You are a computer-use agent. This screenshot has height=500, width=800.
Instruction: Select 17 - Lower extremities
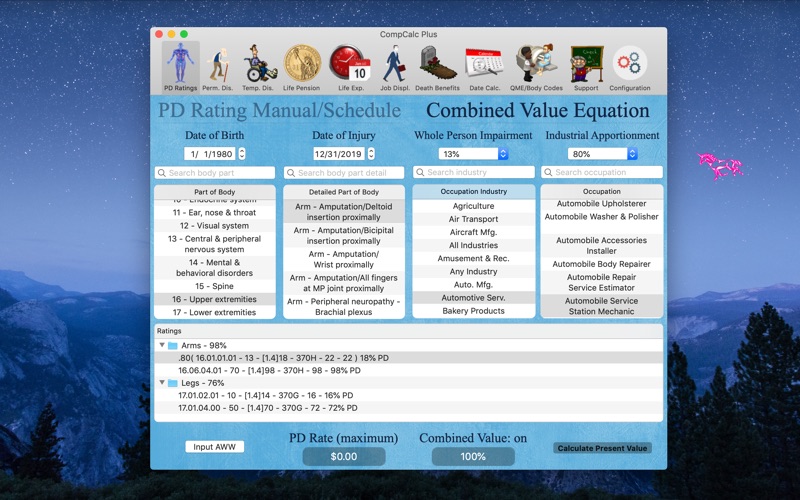coord(214,312)
